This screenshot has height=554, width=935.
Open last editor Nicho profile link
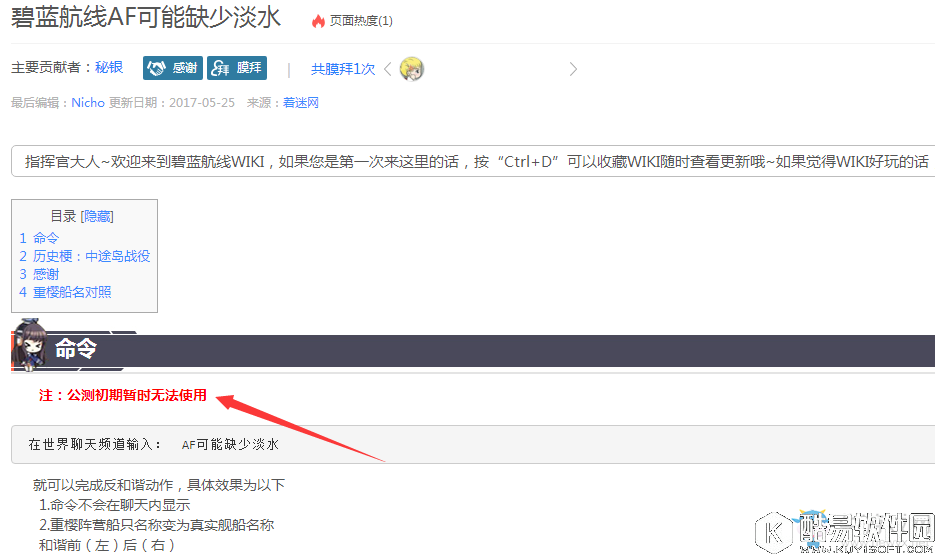point(88,103)
